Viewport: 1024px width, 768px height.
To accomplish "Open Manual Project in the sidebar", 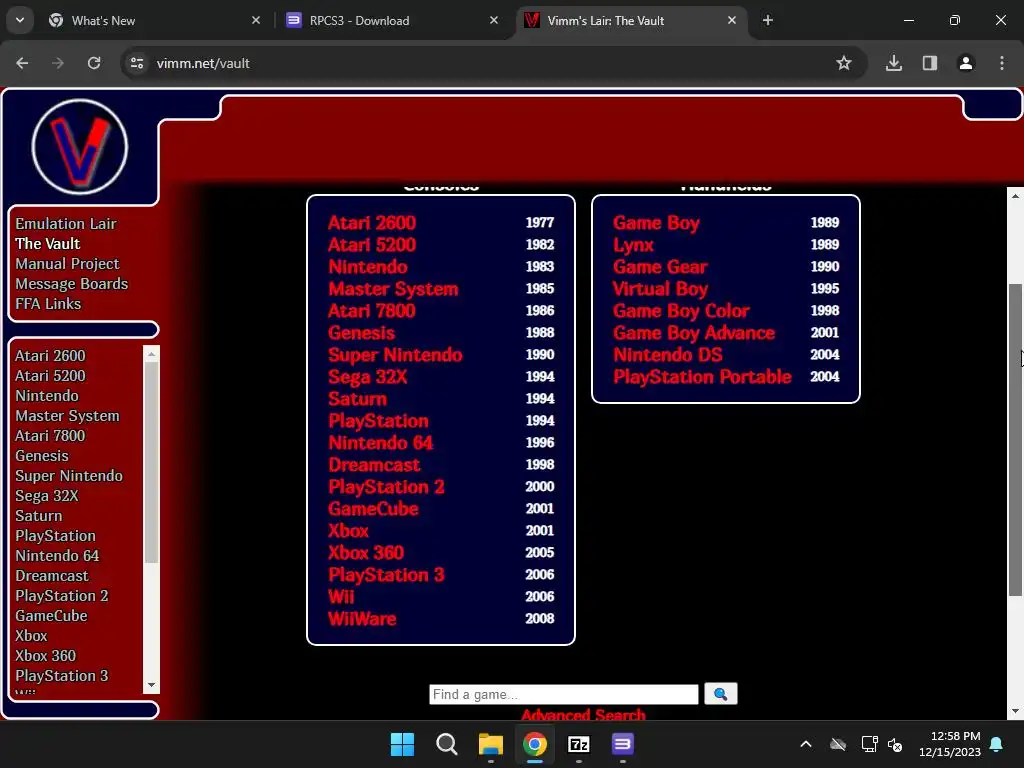I will [x=67, y=264].
